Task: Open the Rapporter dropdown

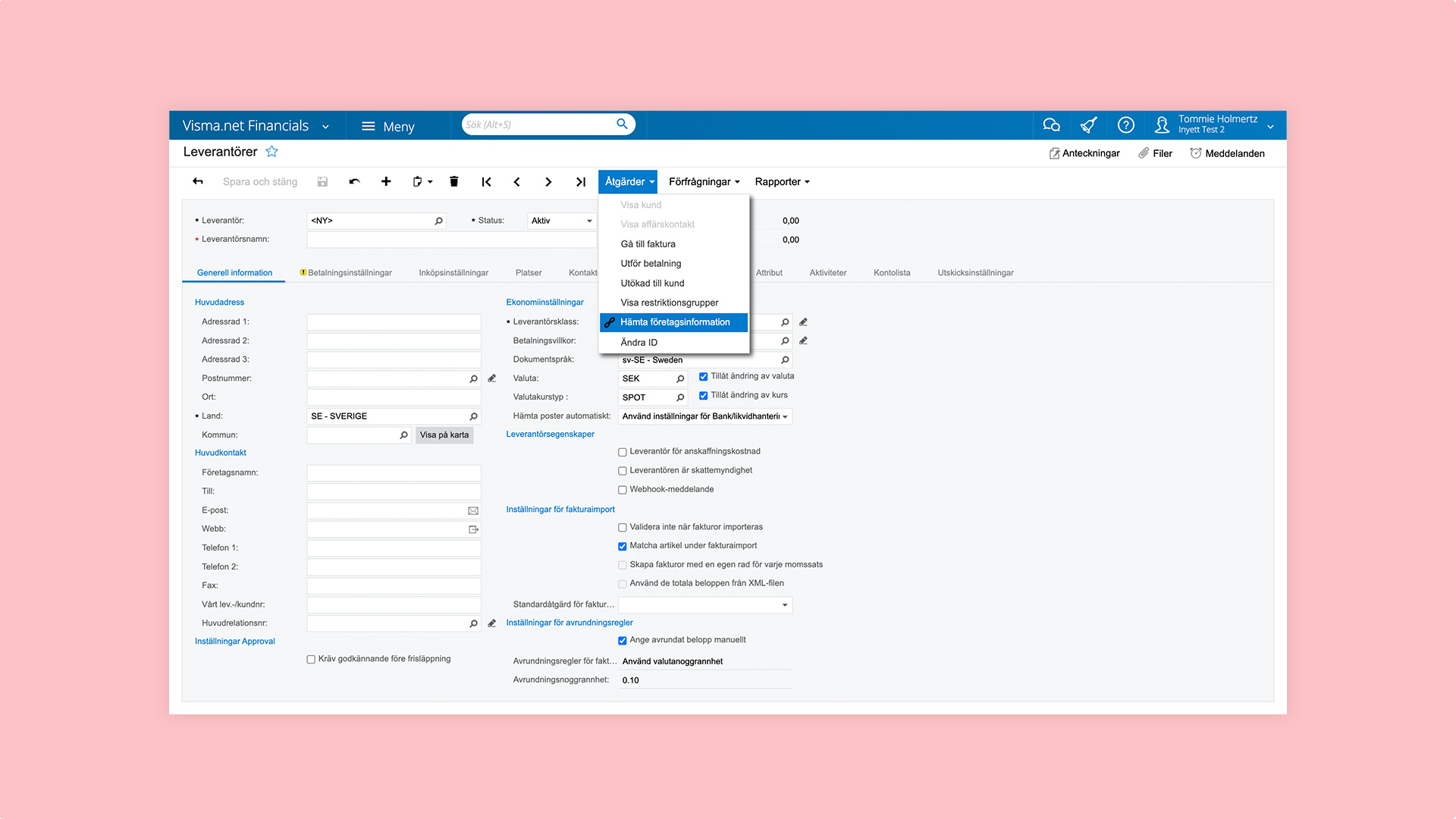Action: [x=782, y=182]
